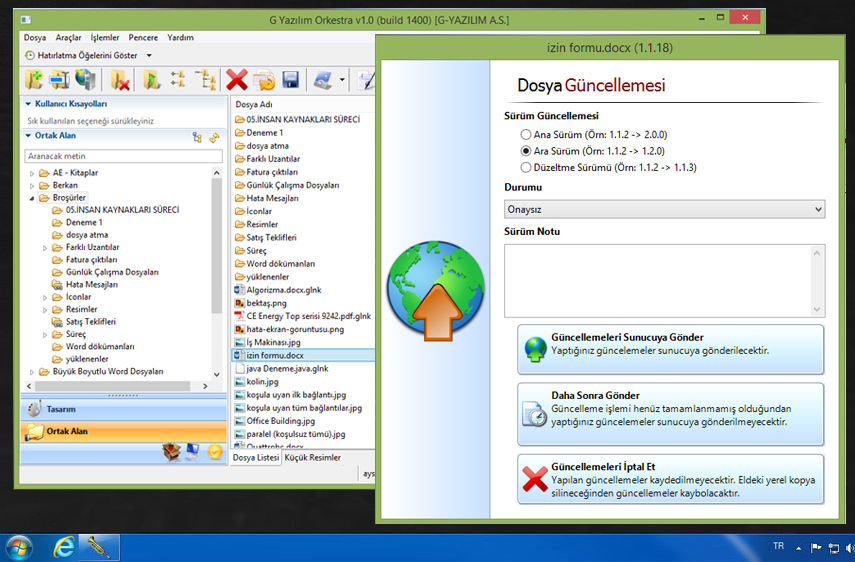Choose the Düzeltme Sürümü radio option
The width and height of the screenshot is (855, 562).
526,167
